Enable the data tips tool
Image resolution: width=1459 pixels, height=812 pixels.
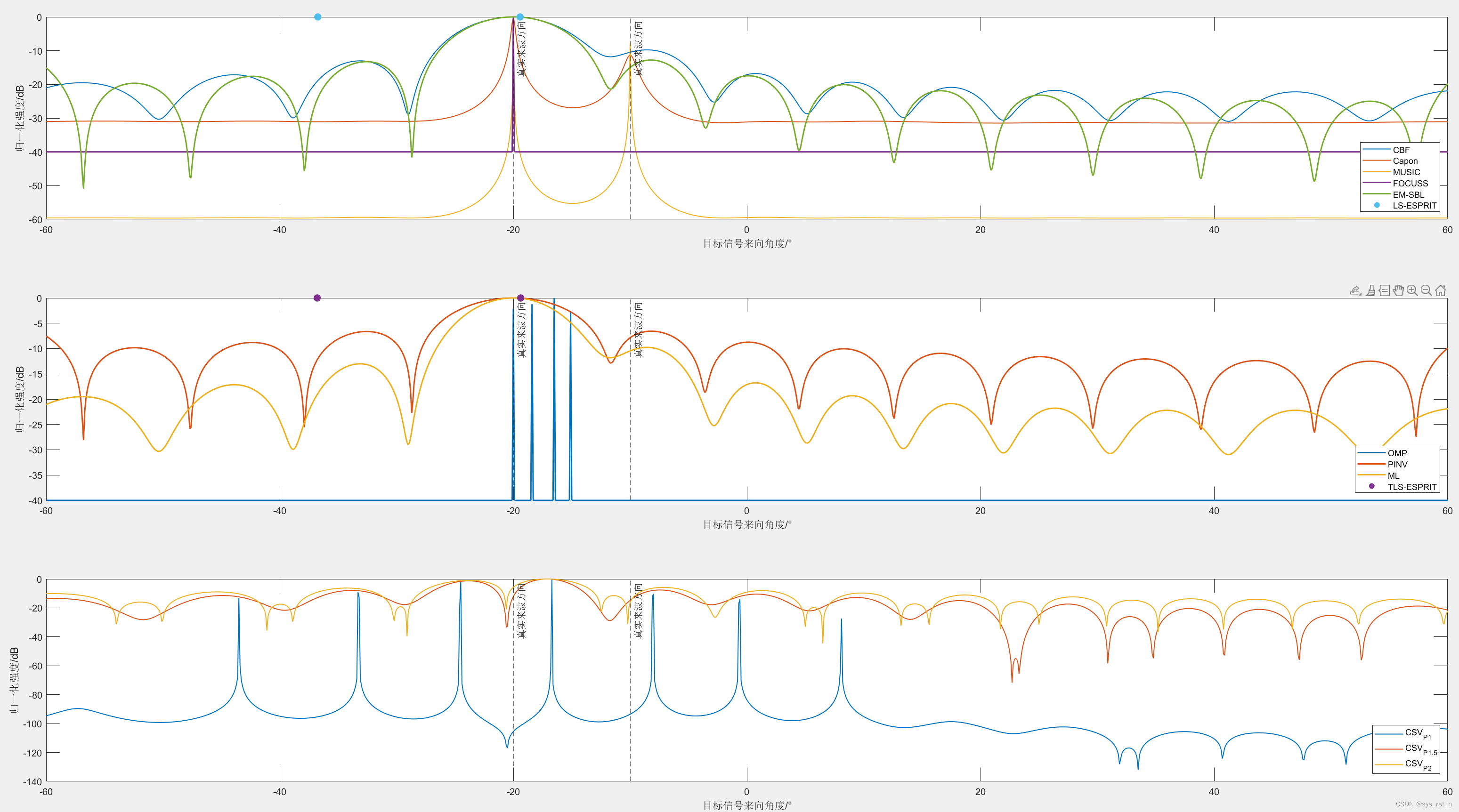pos(1384,290)
